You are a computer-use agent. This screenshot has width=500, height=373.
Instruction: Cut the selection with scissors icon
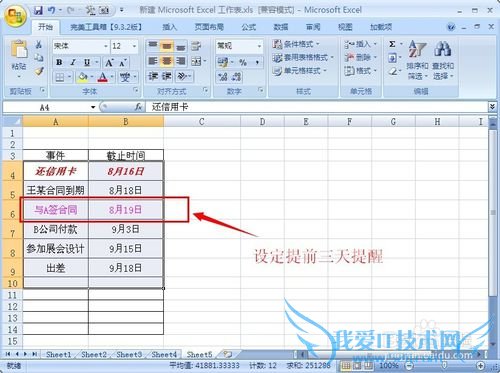pos(39,44)
